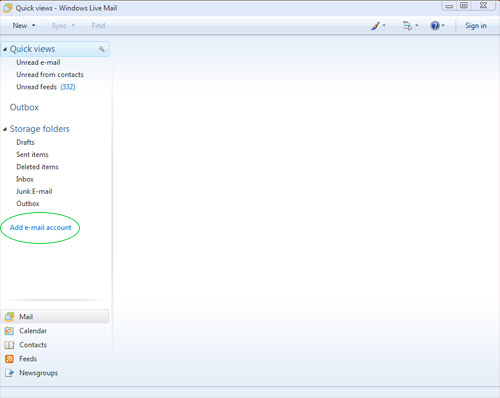The height and width of the screenshot is (398, 500).
Task: Open Contacts address book icon
Action: [x=9, y=345]
